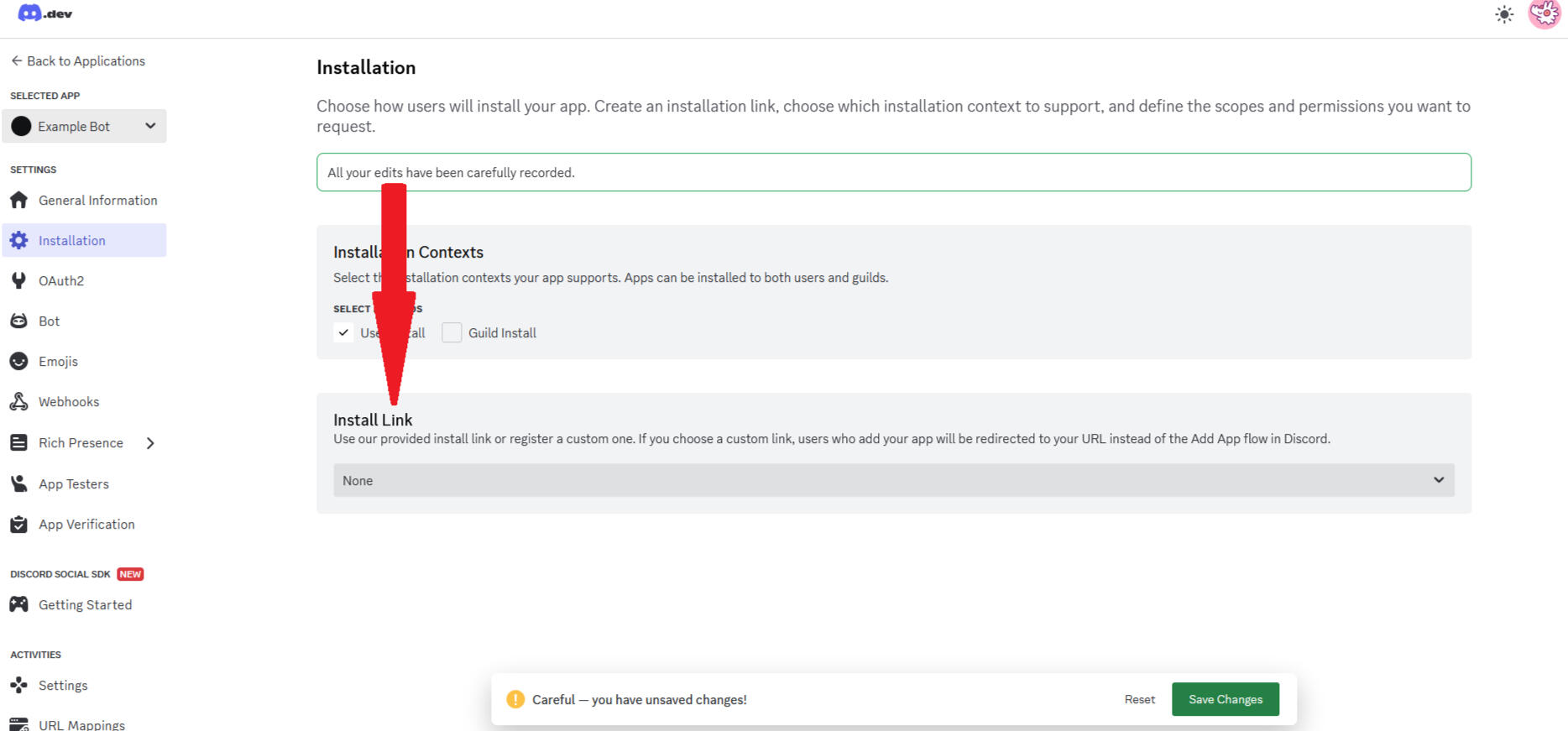This screenshot has width=1568, height=731.
Task: Open the Installation settings page
Action: [x=72, y=241]
